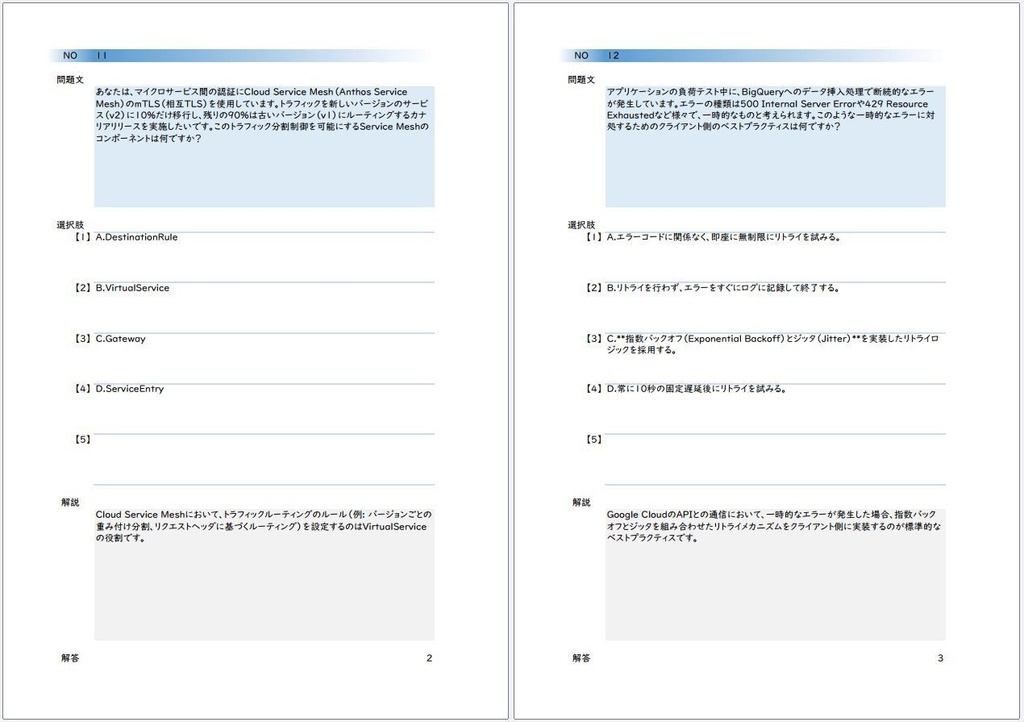Click 問題文 label on question 12 page
Image resolution: width=1024 pixels, height=722 pixels.
[x=581, y=80]
